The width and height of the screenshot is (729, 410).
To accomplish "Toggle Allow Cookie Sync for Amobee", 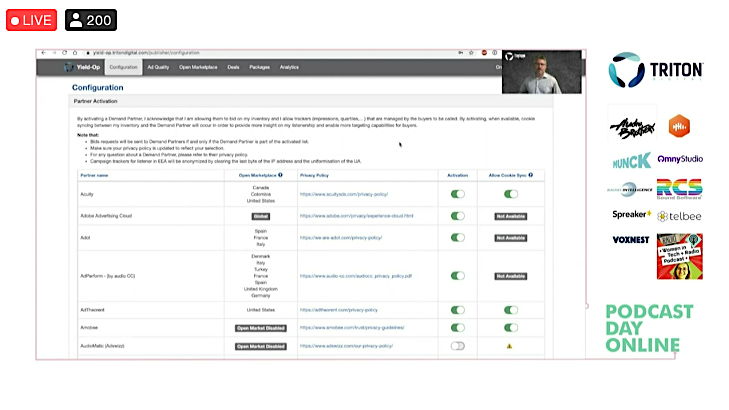I will pyautogui.click(x=510, y=328).
